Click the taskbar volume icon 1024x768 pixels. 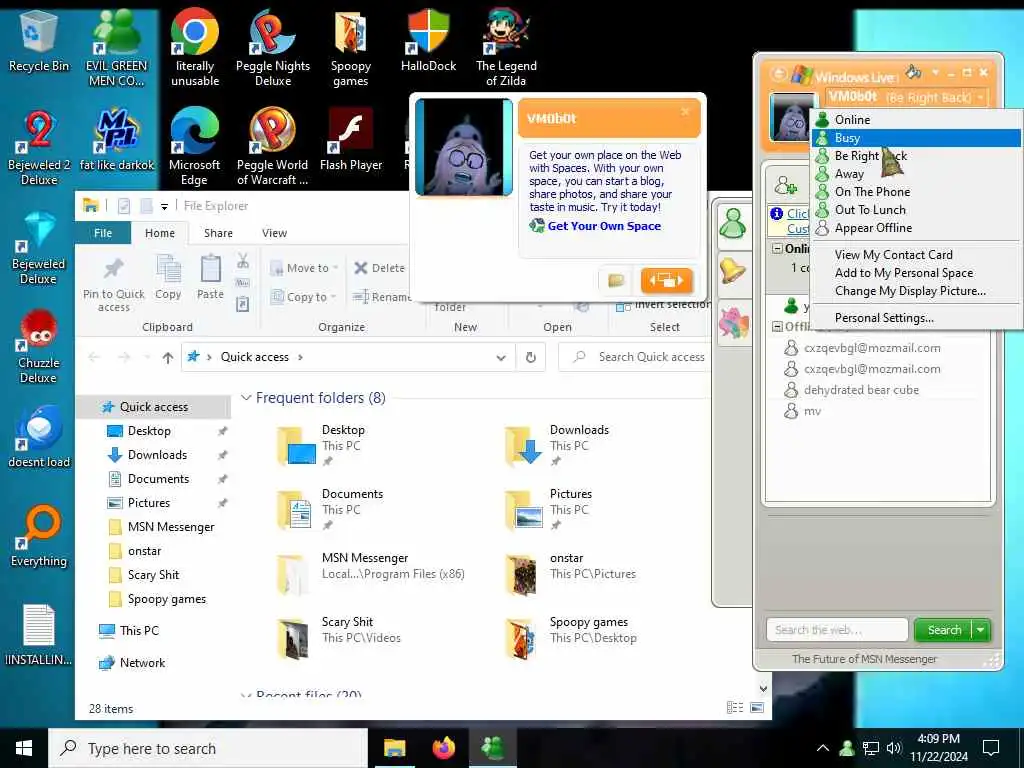coord(893,748)
